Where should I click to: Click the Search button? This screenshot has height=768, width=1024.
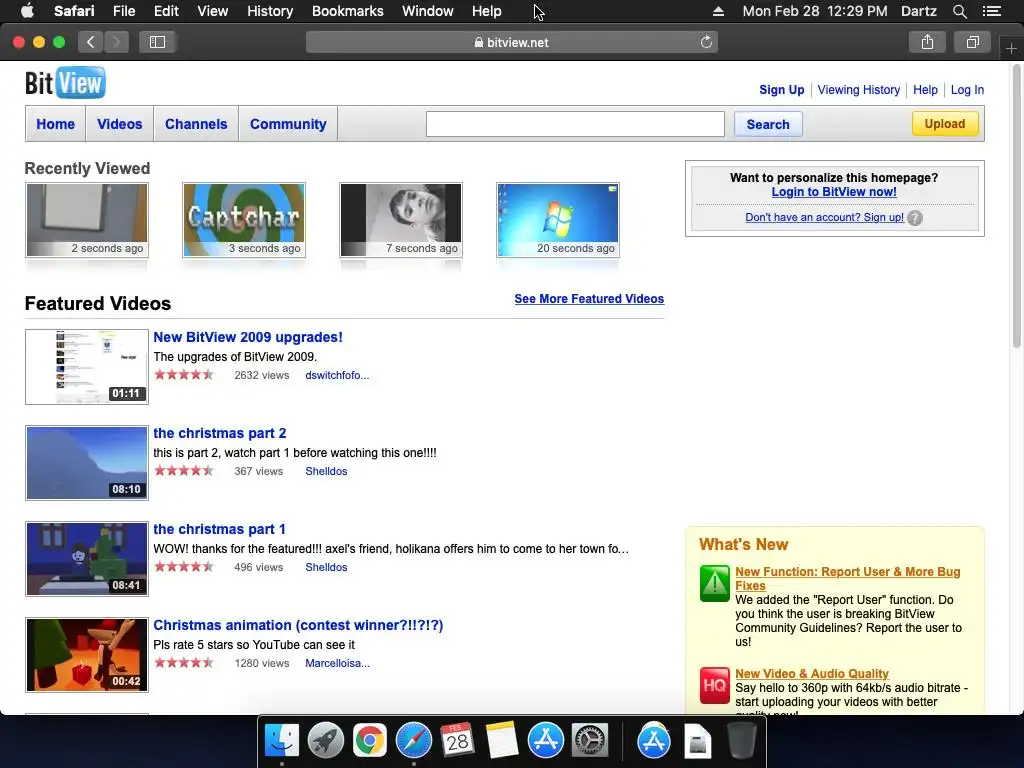pos(768,124)
